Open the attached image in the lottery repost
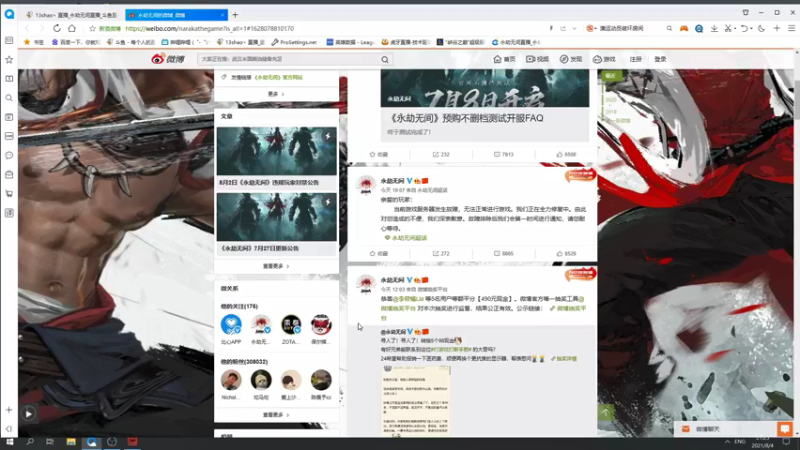This screenshot has height=450, width=800. coord(416,401)
